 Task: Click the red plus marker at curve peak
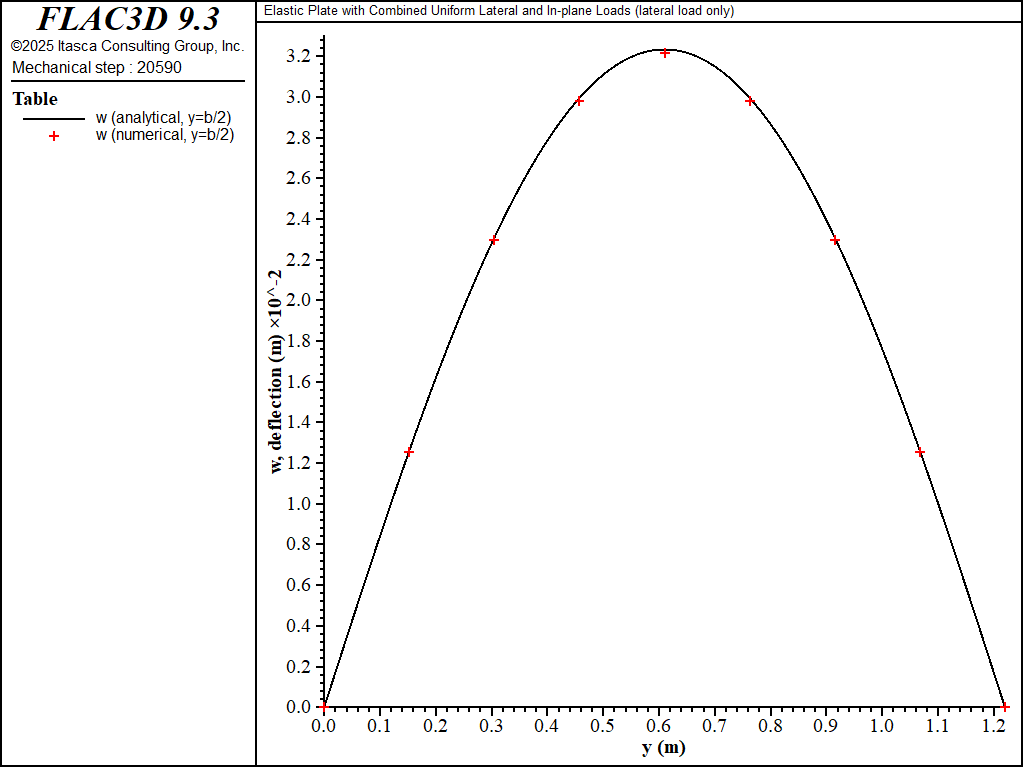pos(665,52)
